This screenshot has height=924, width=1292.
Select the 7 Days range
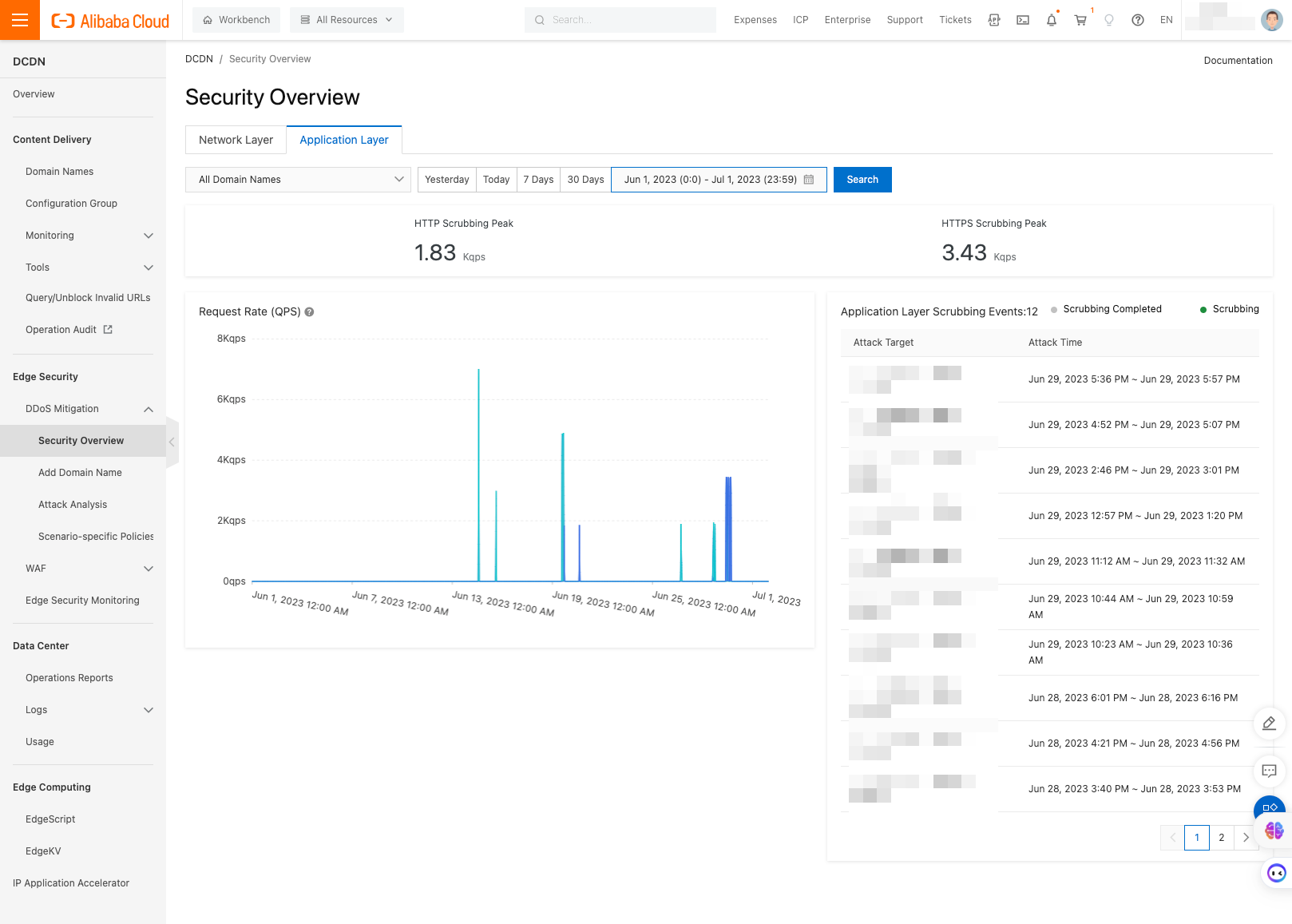(x=538, y=180)
